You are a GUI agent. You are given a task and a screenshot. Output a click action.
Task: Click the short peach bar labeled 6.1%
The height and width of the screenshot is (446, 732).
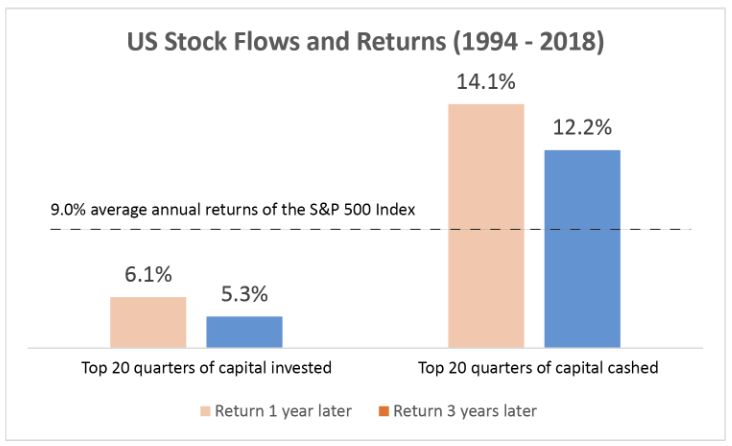[148, 321]
